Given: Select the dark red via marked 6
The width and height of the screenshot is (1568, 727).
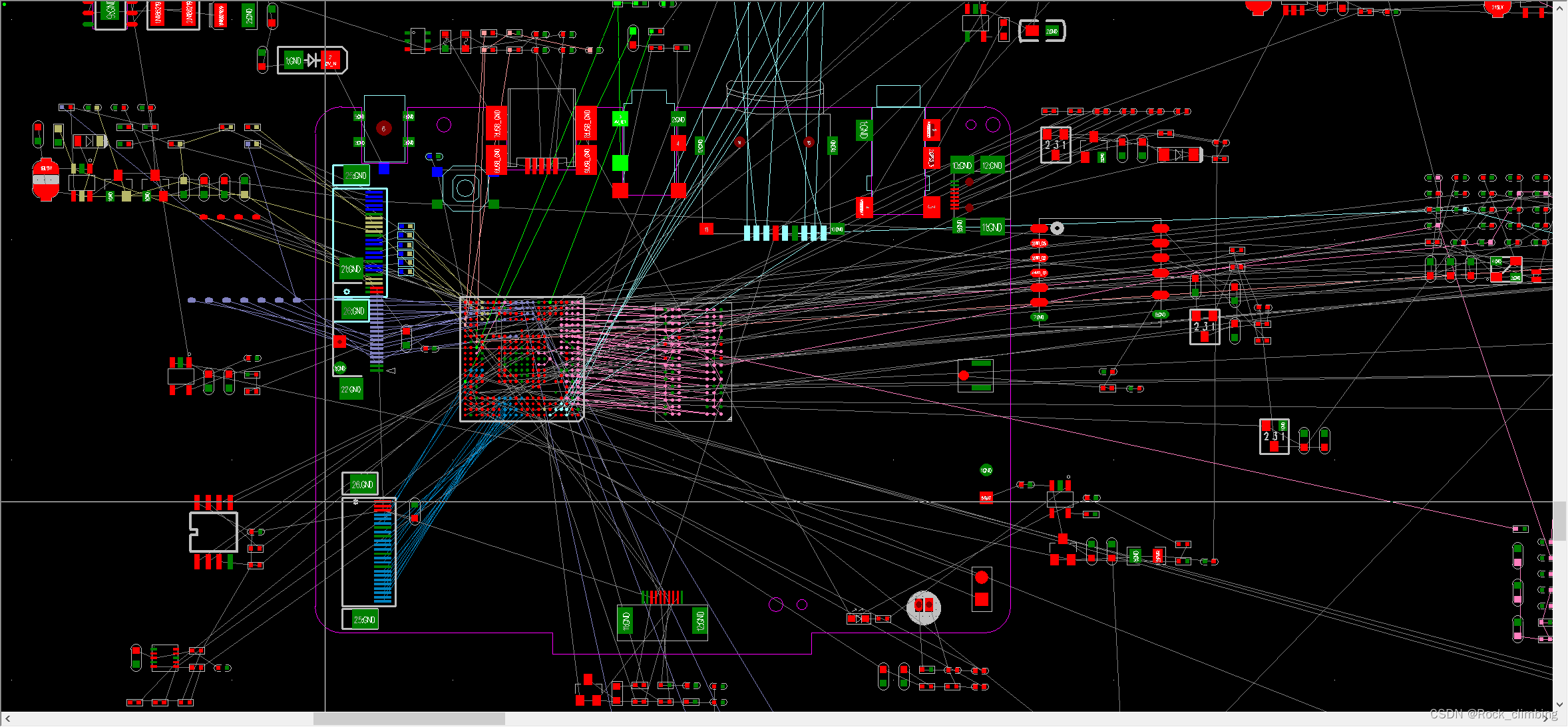Looking at the screenshot, I should point(384,128).
